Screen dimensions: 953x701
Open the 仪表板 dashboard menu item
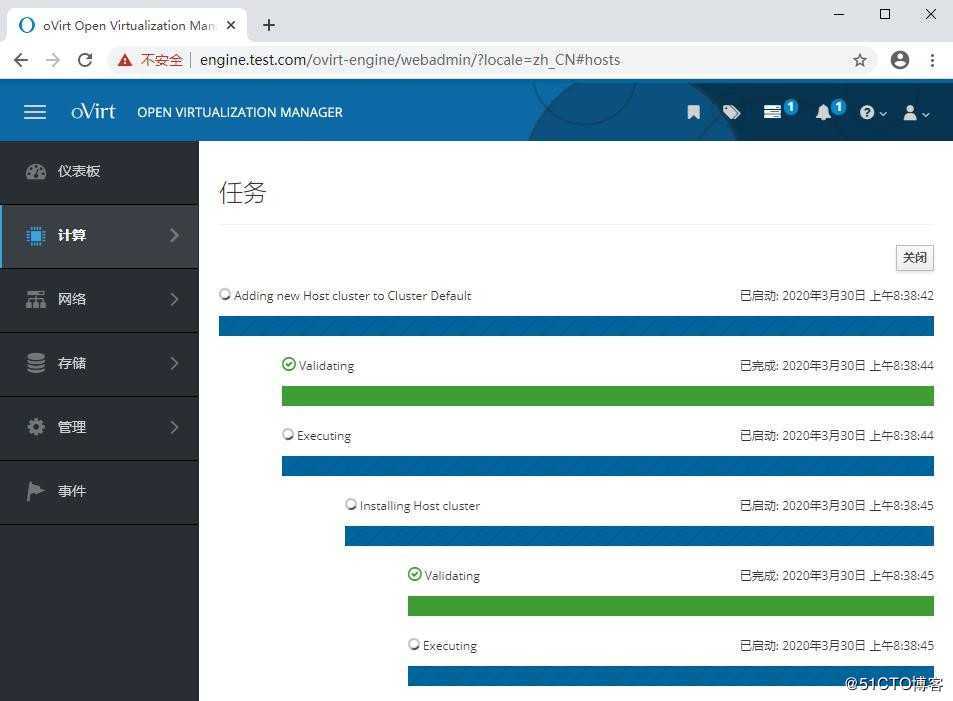[x=99, y=172]
